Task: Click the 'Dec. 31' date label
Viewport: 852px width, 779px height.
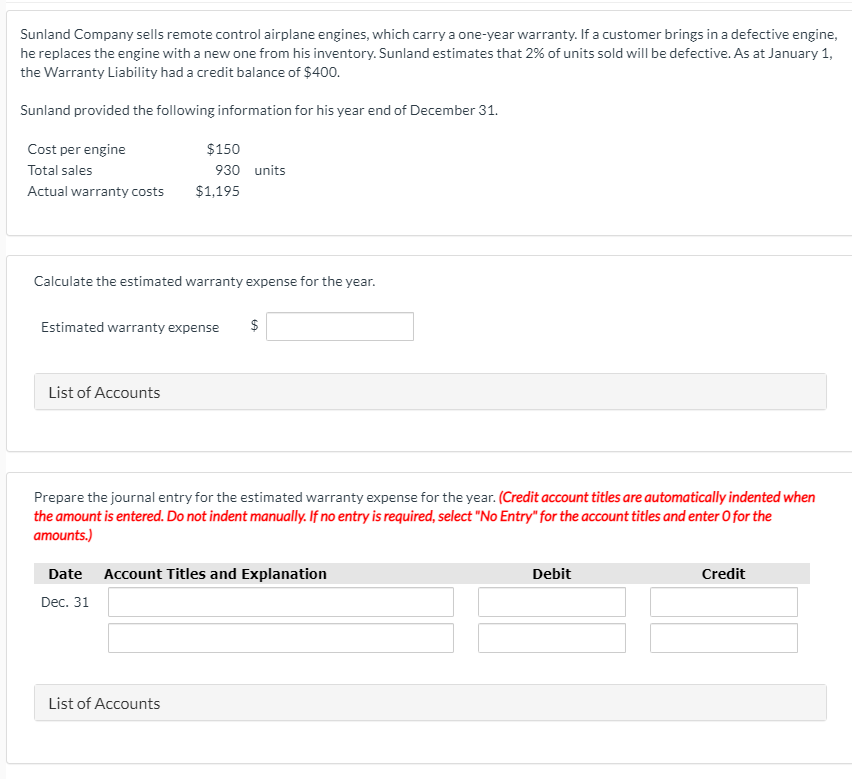Action: pyautogui.click(x=65, y=602)
